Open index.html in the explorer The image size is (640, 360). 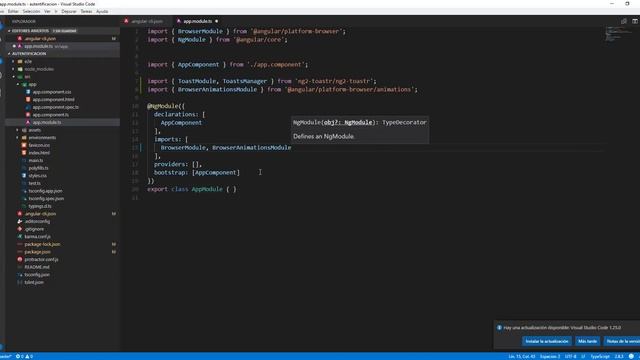pos(39,153)
